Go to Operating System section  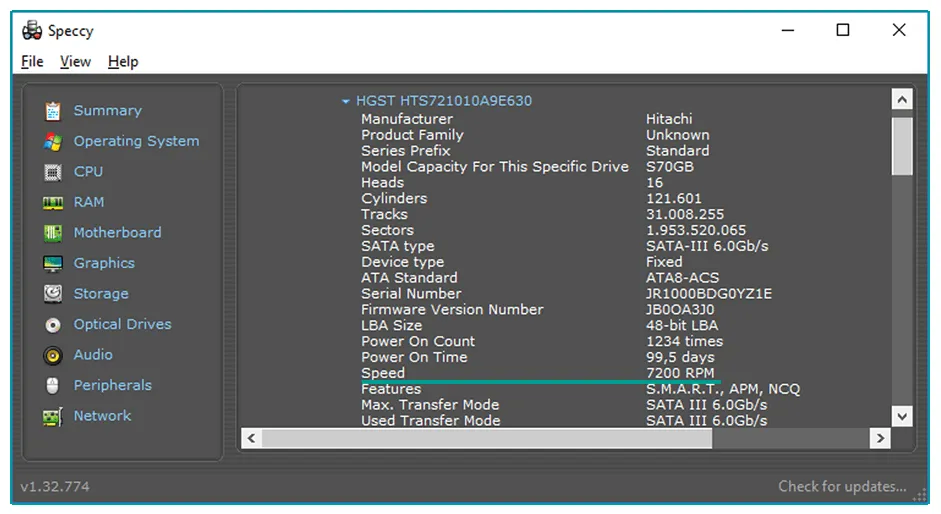(x=136, y=141)
